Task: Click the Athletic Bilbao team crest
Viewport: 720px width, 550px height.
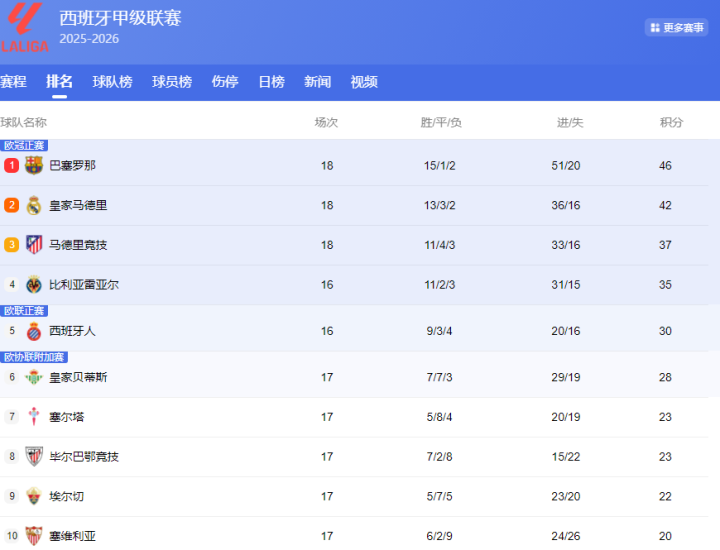Action: point(34,457)
